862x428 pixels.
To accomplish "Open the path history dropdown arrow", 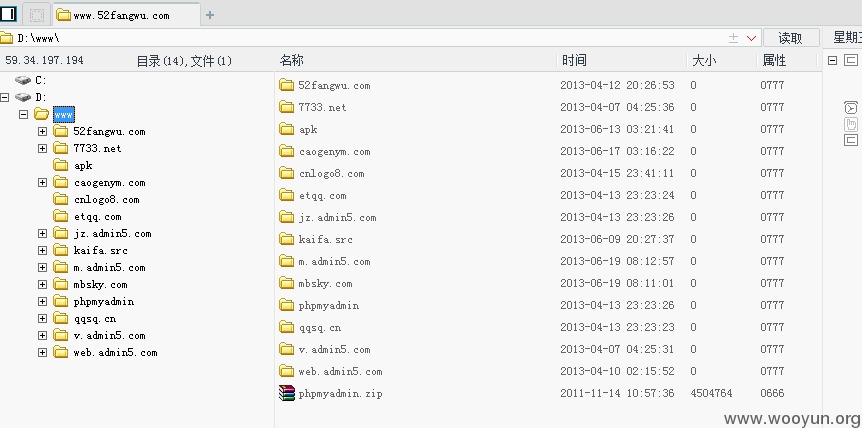I will pyautogui.click(x=752, y=38).
